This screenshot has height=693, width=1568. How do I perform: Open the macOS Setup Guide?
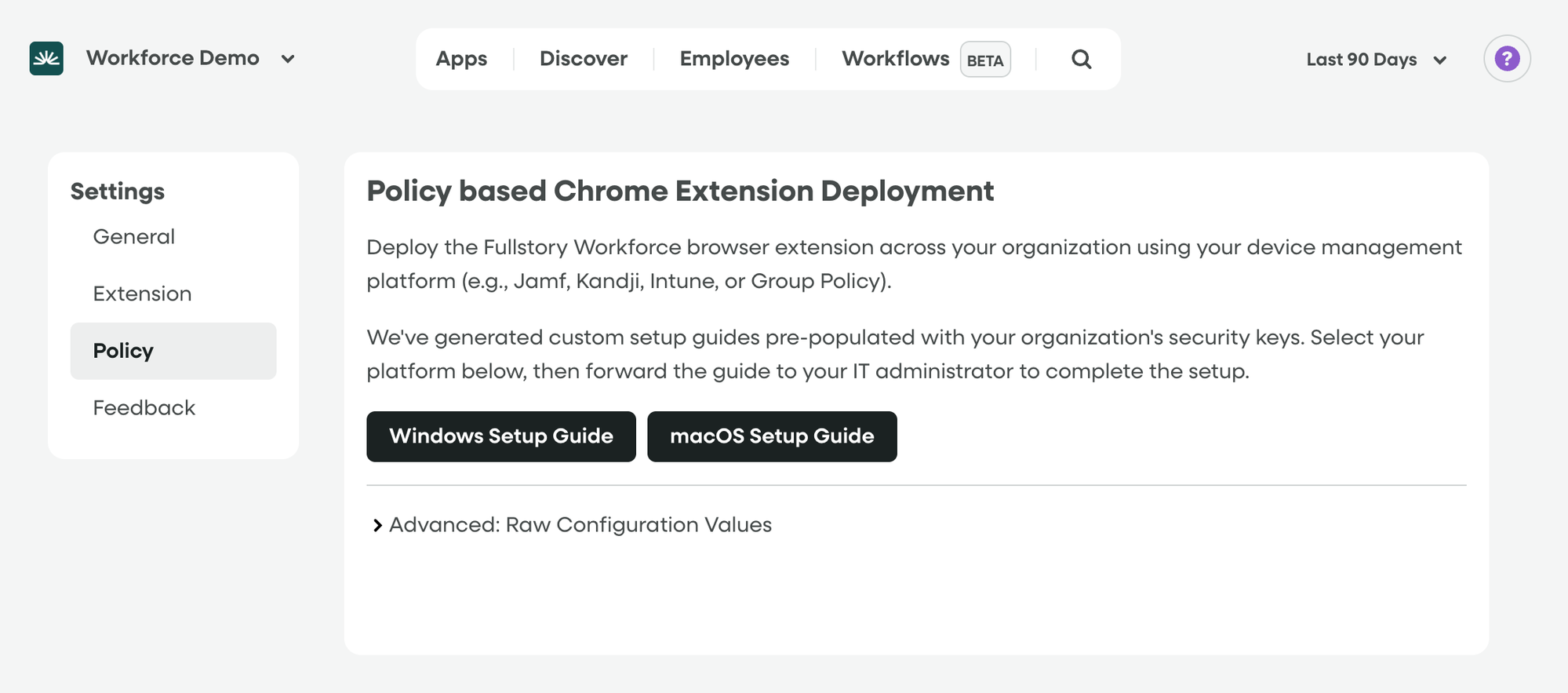(772, 436)
